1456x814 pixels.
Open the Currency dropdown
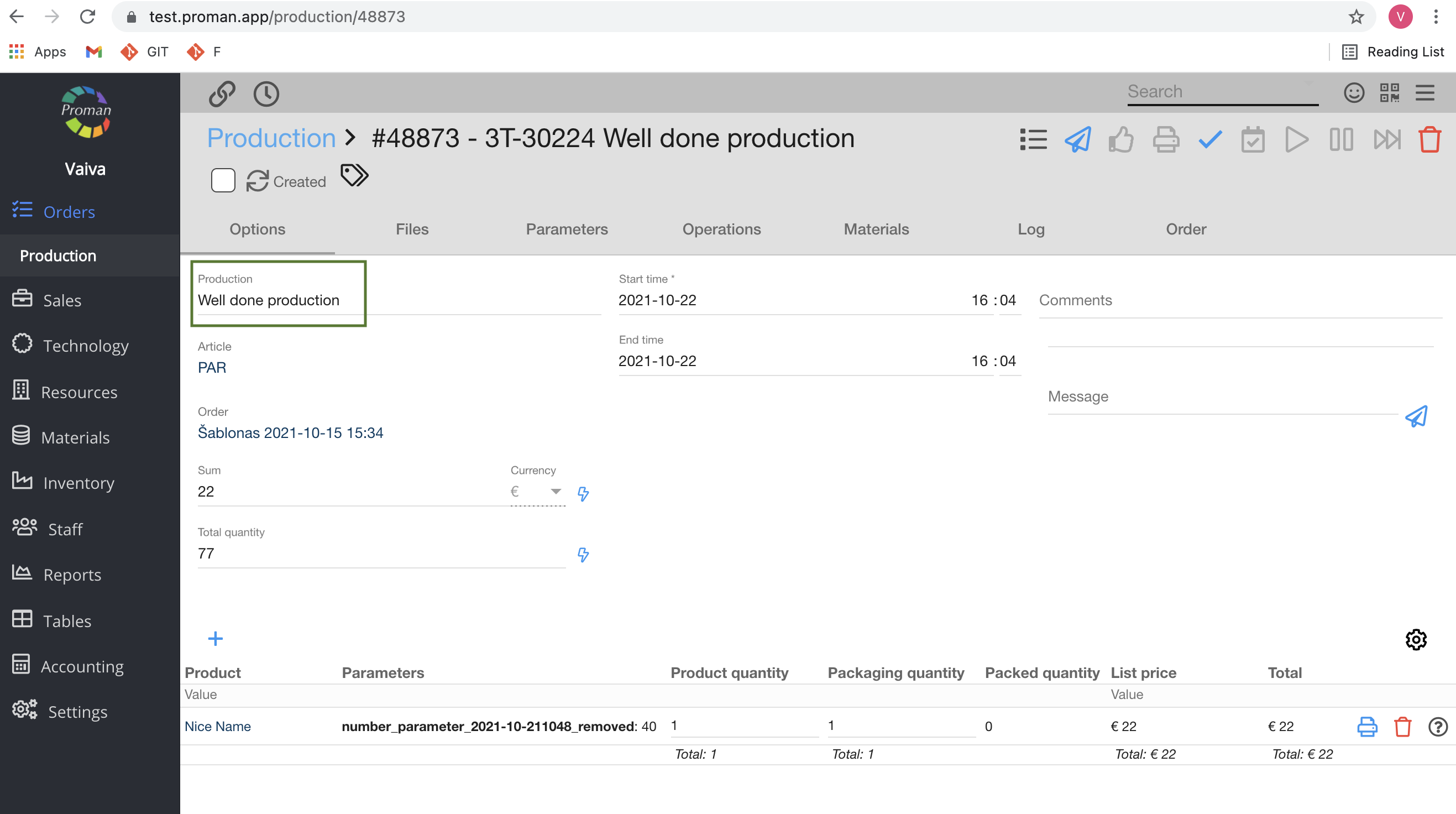537,491
